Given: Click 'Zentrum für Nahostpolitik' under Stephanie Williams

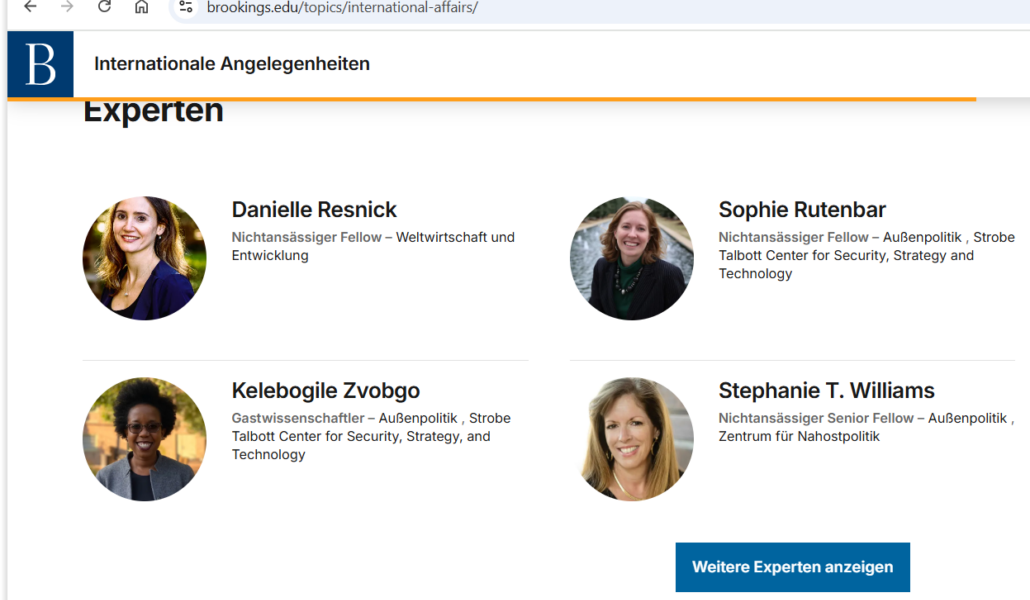Looking at the screenshot, I should [x=799, y=436].
